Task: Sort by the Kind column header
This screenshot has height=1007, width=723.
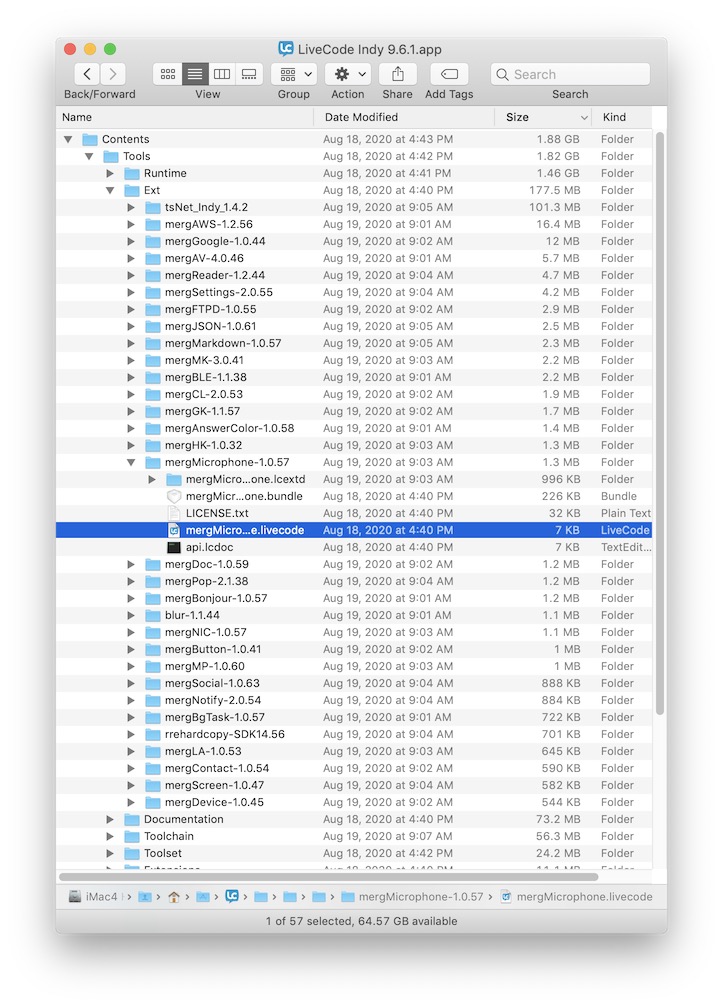Action: click(622, 117)
